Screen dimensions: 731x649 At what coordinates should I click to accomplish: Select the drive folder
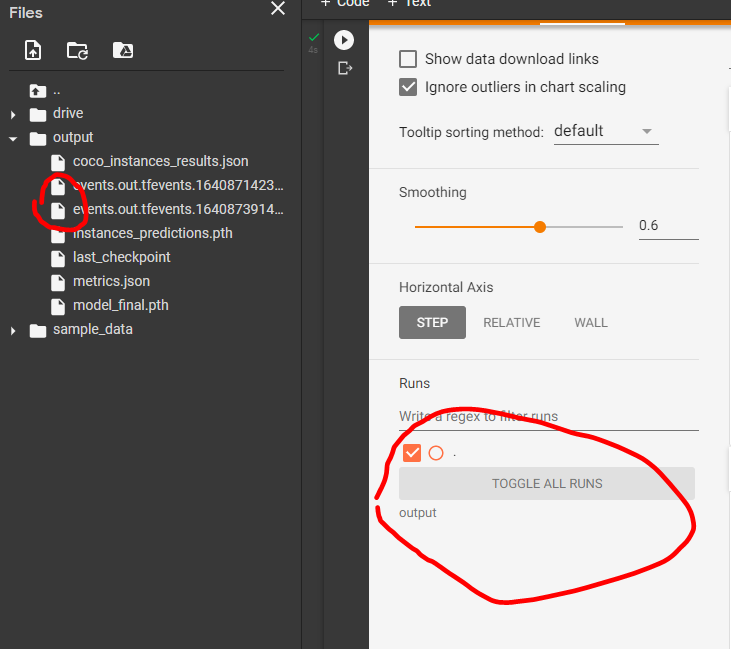[x=68, y=113]
